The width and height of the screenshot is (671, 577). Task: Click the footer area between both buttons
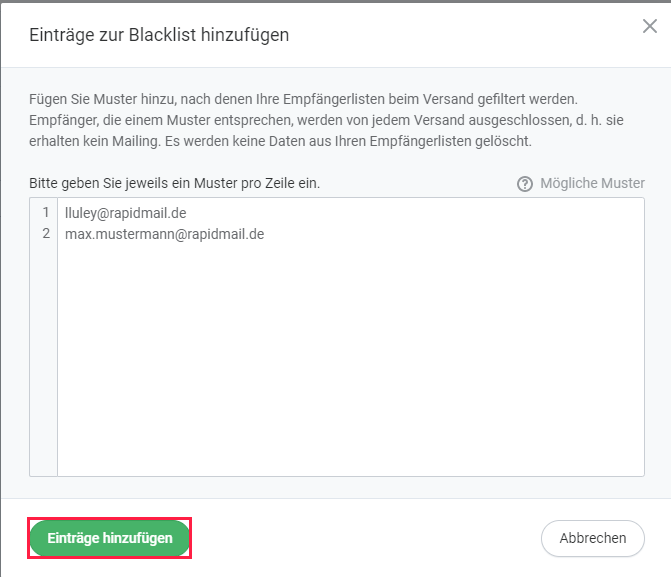366,538
